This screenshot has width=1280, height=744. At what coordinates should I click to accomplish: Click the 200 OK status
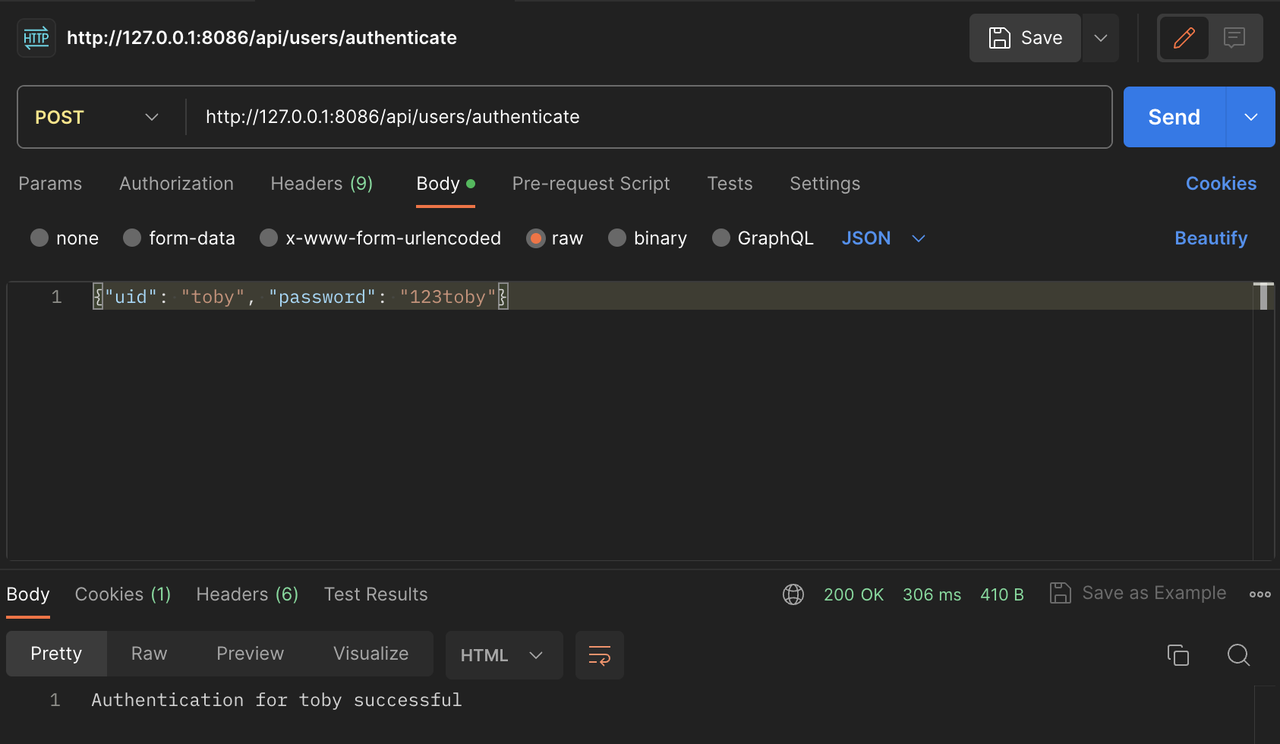click(854, 594)
